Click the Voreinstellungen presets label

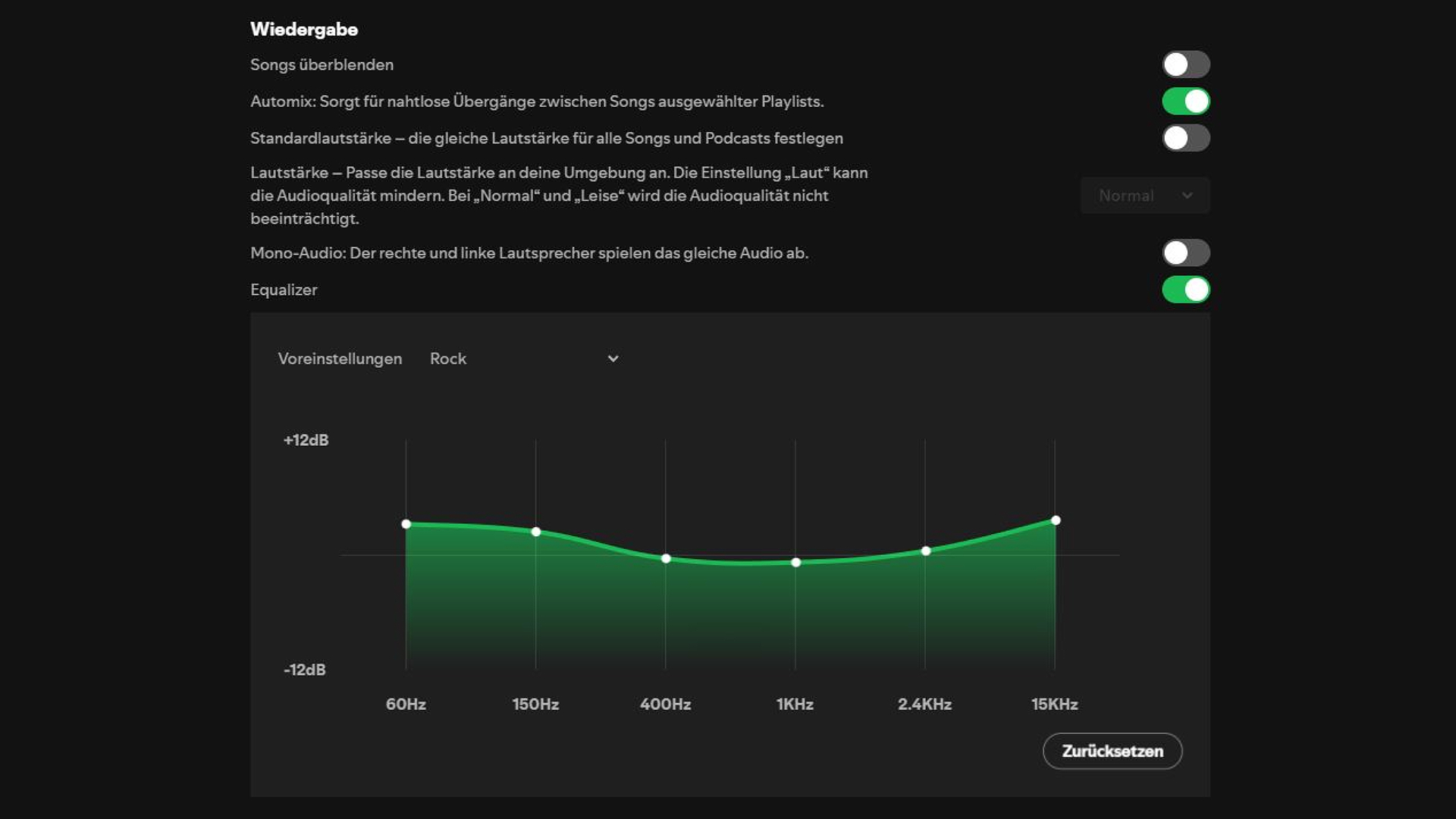coord(340,359)
